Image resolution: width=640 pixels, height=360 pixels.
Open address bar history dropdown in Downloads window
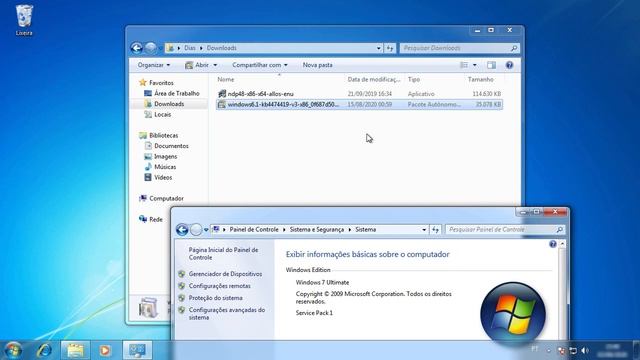point(378,48)
